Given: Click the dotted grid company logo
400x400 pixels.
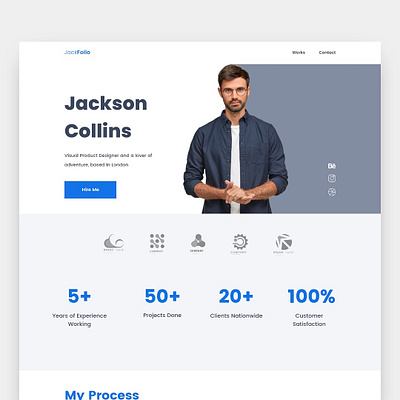Looking at the screenshot, I should point(157,243).
